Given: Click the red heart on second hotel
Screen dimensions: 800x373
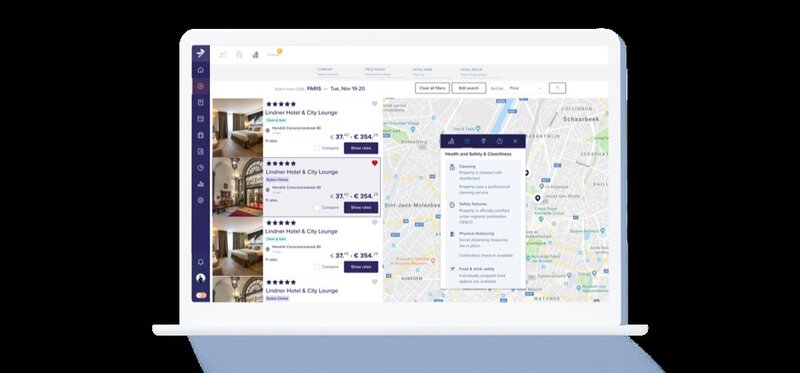Looking at the screenshot, I should (374, 163).
